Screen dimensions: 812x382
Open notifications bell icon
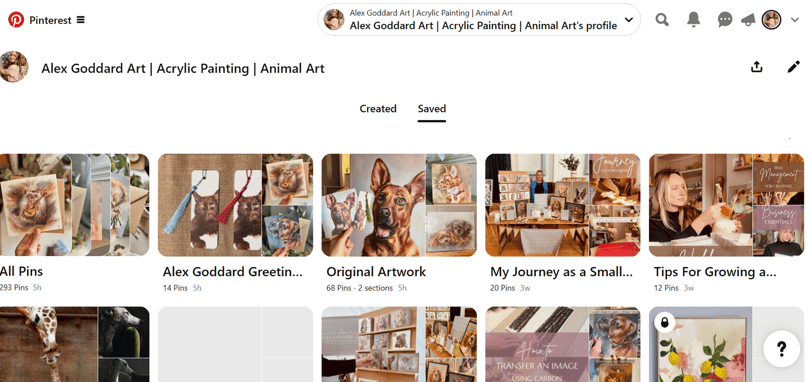[693, 20]
